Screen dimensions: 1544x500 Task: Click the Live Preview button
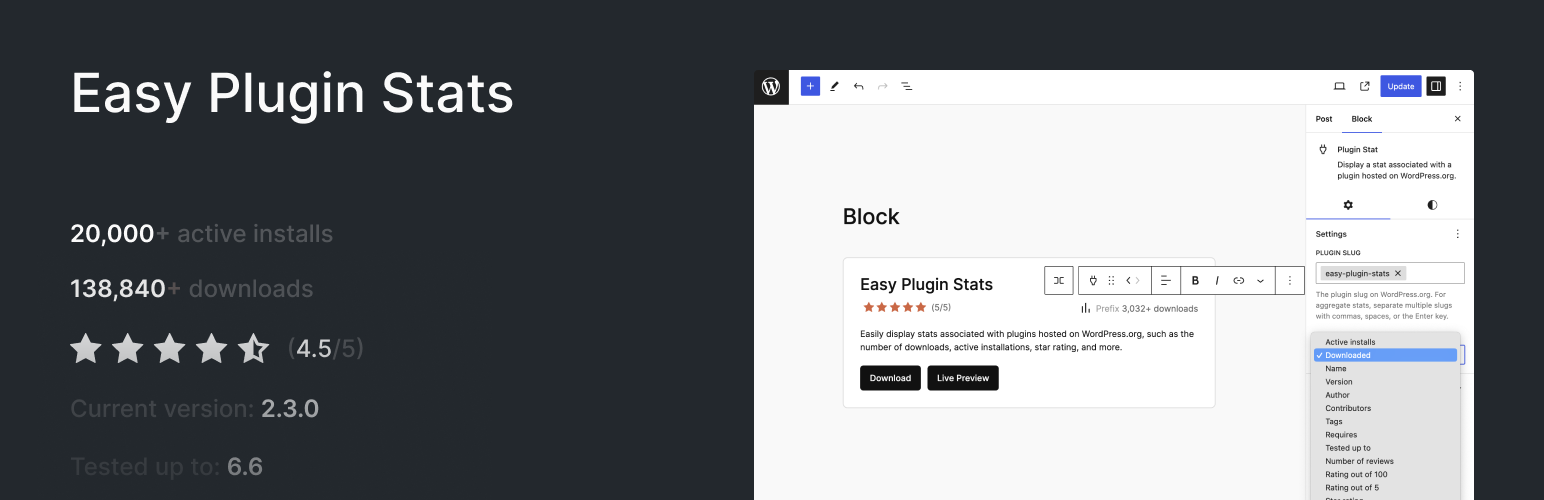point(963,378)
